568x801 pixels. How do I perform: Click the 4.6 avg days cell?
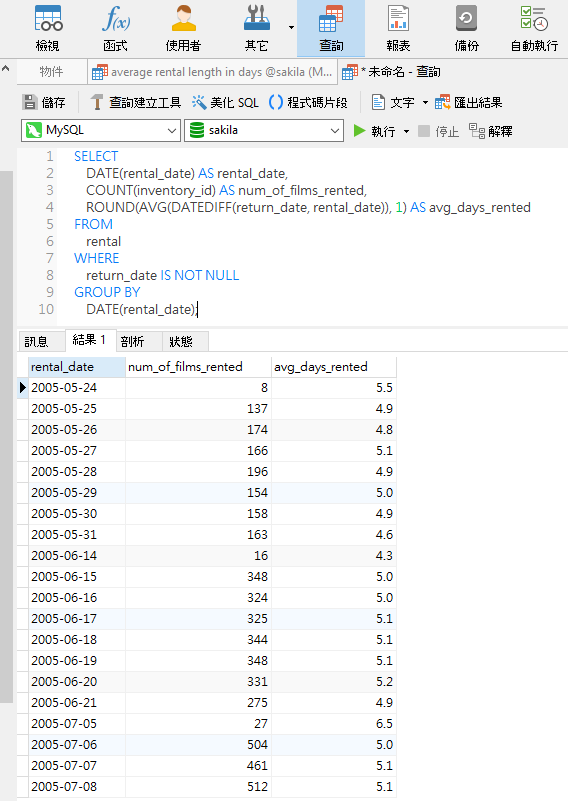pyautogui.click(x=334, y=534)
